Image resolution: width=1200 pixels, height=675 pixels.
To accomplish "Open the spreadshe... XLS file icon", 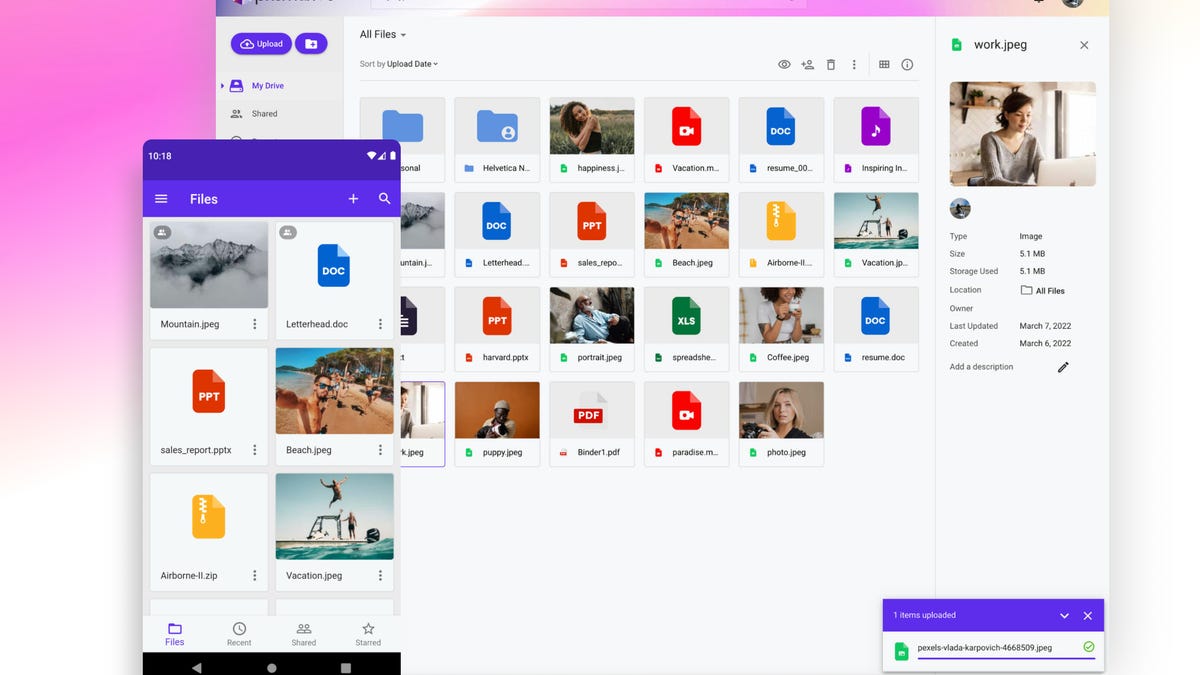I will 686,316.
